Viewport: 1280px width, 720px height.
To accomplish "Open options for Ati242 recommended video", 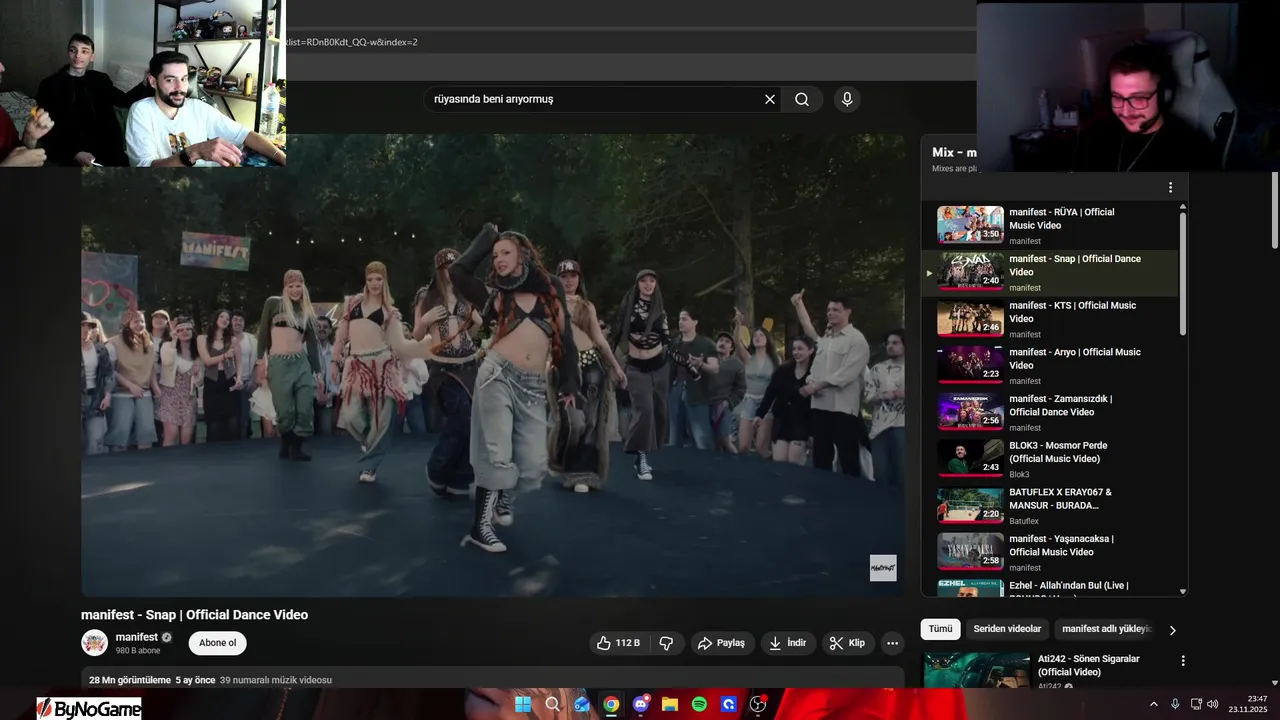I will (1183, 661).
